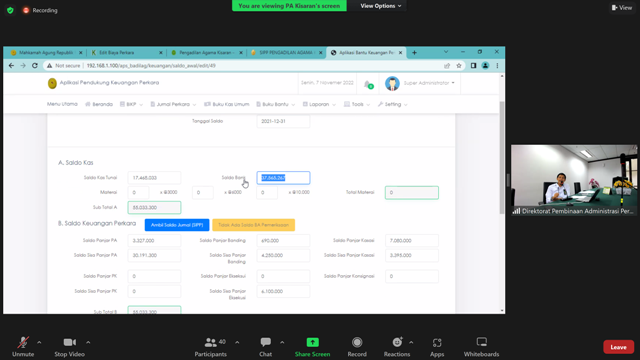Click the browser profile icon
Screen dimensions: 640x360
tap(485, 66)
